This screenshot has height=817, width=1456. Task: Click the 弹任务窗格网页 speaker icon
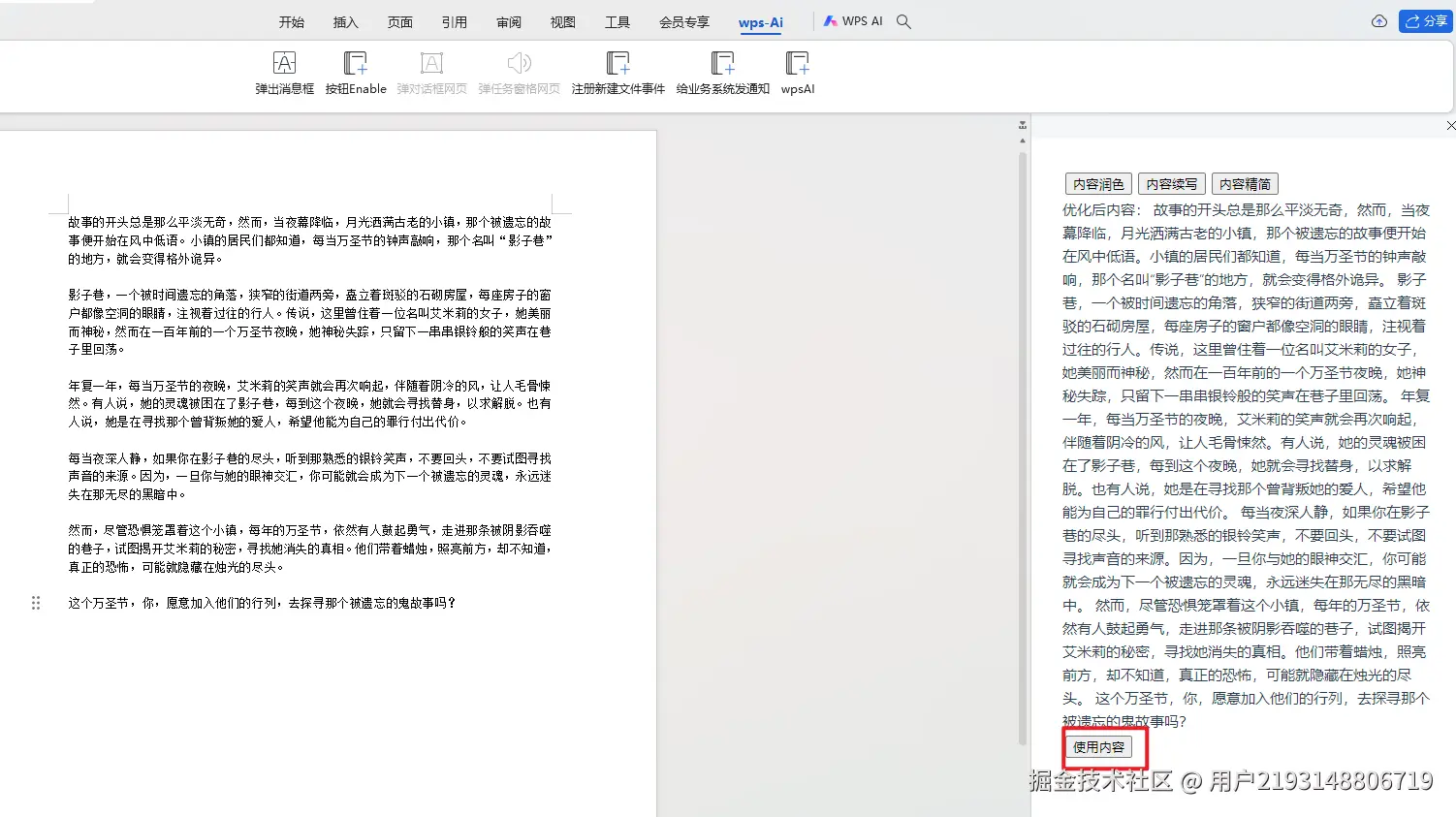(x=519, y=64)
